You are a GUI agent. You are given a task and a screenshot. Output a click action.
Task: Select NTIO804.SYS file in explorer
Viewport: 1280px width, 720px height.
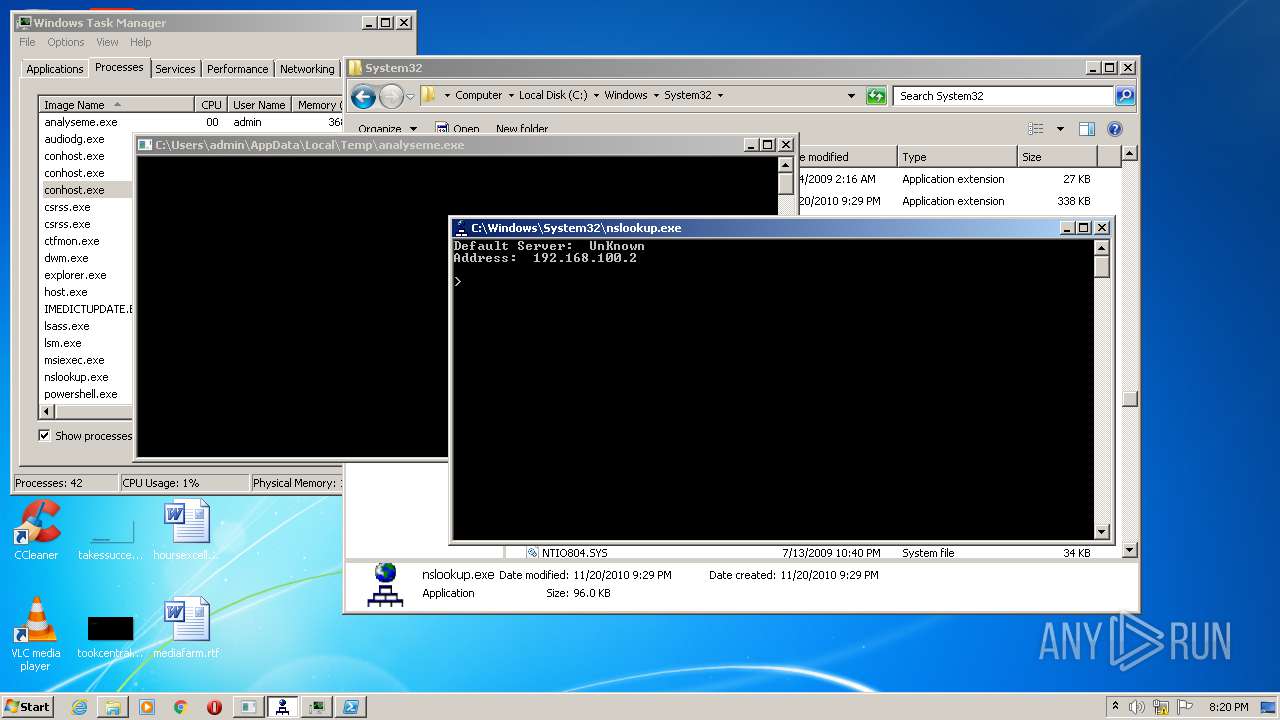574,552
